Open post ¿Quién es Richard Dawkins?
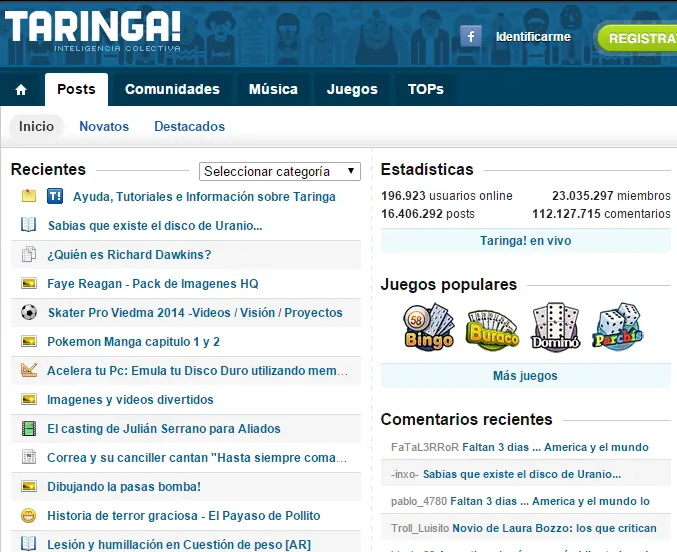The height and width of the screenshot is (552, 677). pyautogui.click(x=129, y=254)
